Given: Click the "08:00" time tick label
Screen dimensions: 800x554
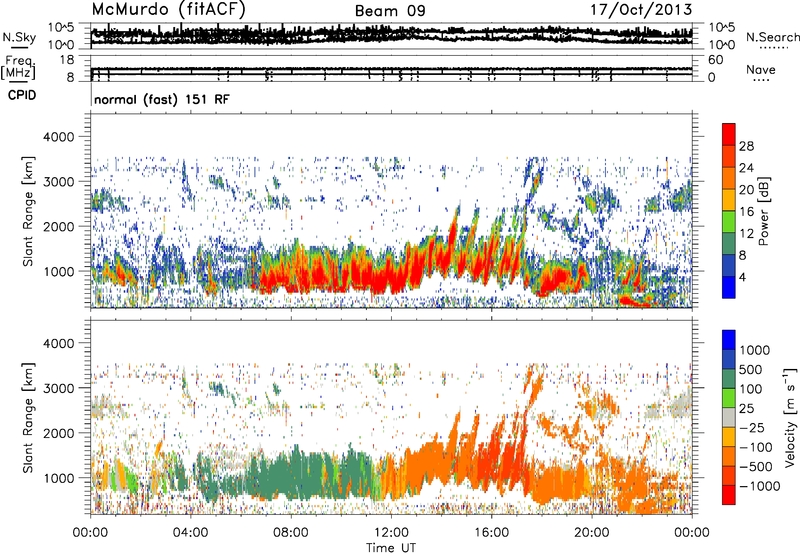Looking at the screenshot, I should [290, 533].
